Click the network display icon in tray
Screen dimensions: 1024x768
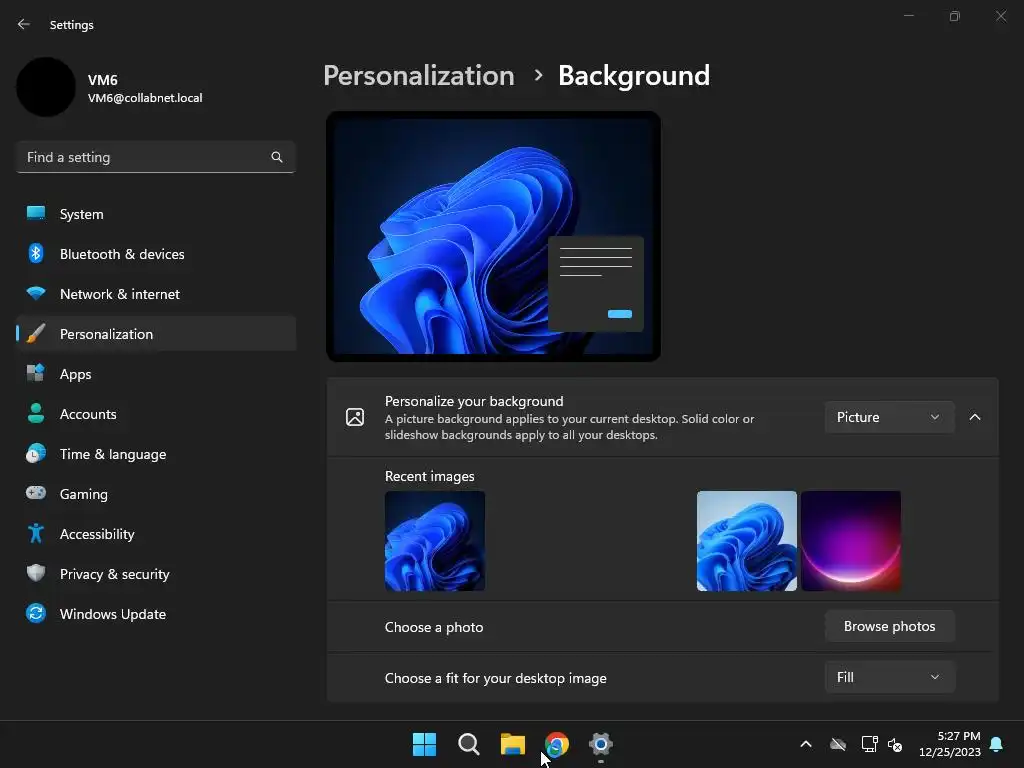[x=869, y=744]
